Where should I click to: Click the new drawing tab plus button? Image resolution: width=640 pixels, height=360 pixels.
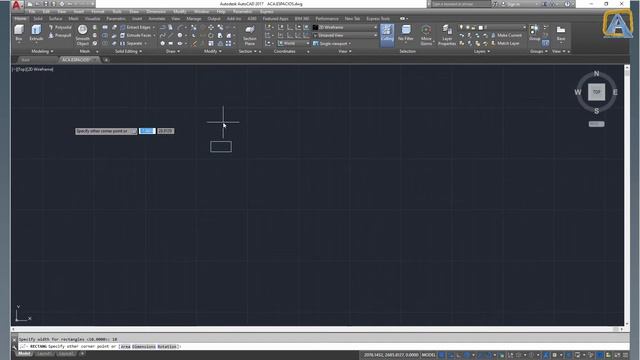106,60
